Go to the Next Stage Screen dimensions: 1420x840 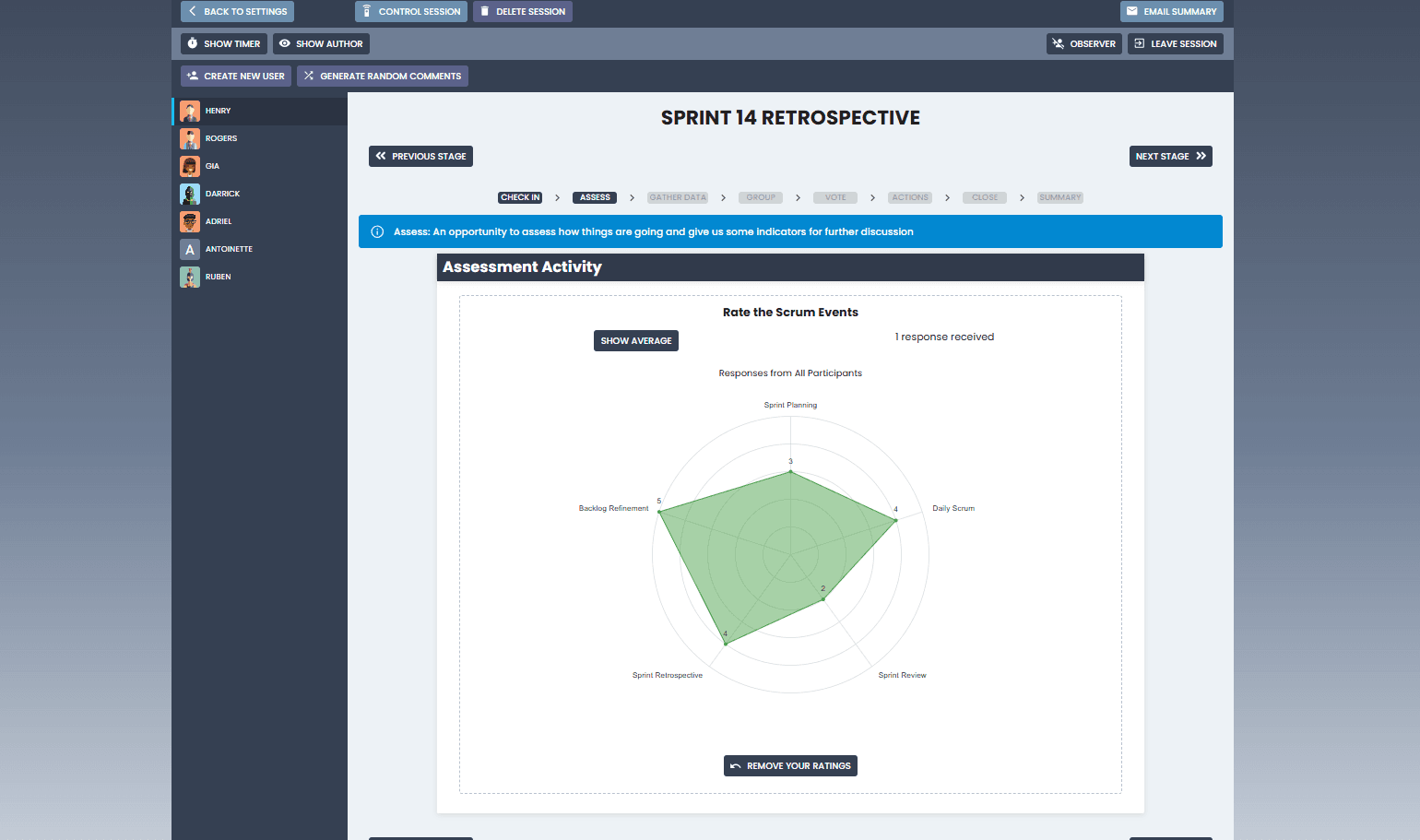[1170, 157]
